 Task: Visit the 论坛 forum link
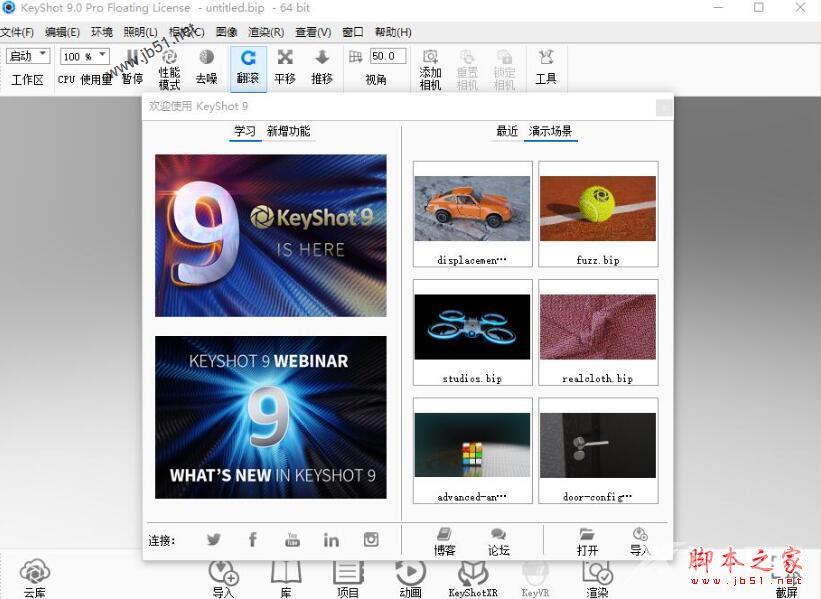(x=497, y=540)
